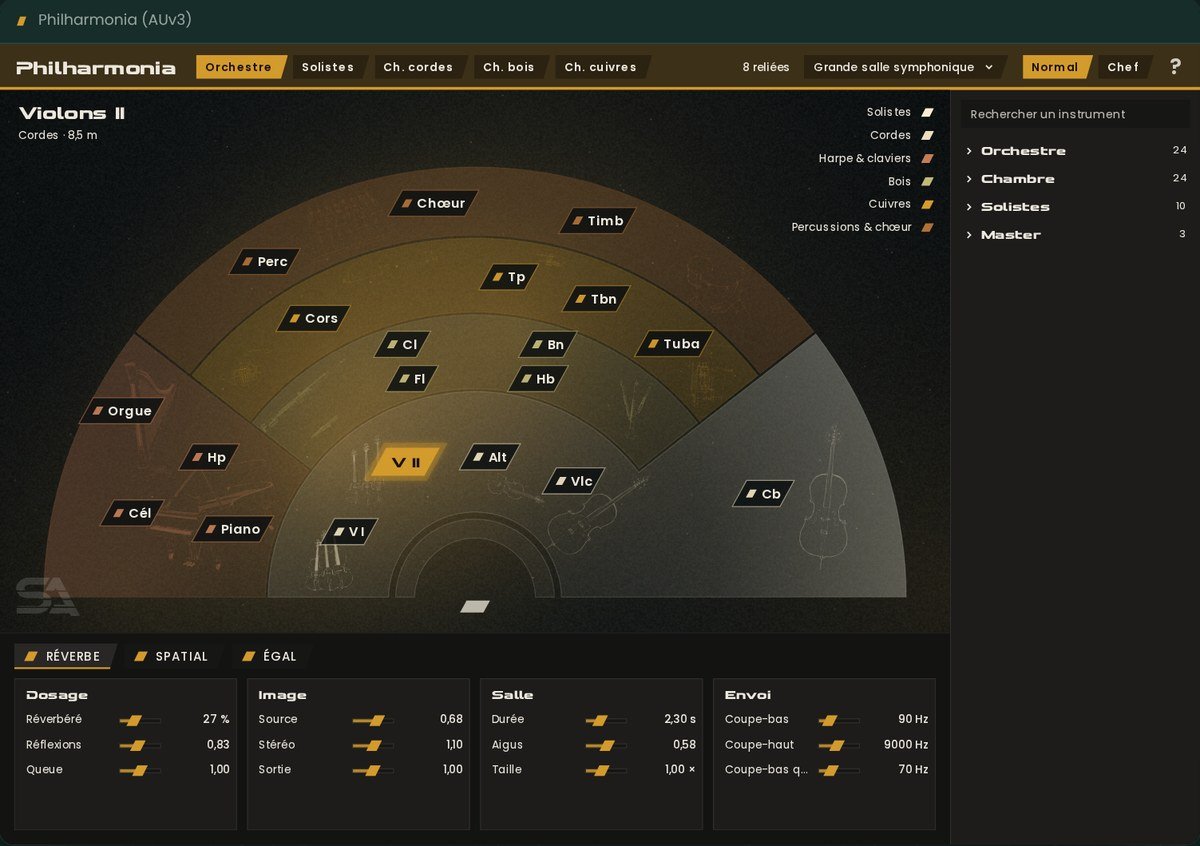Select the Hp harp instrument

coord(209,457)
